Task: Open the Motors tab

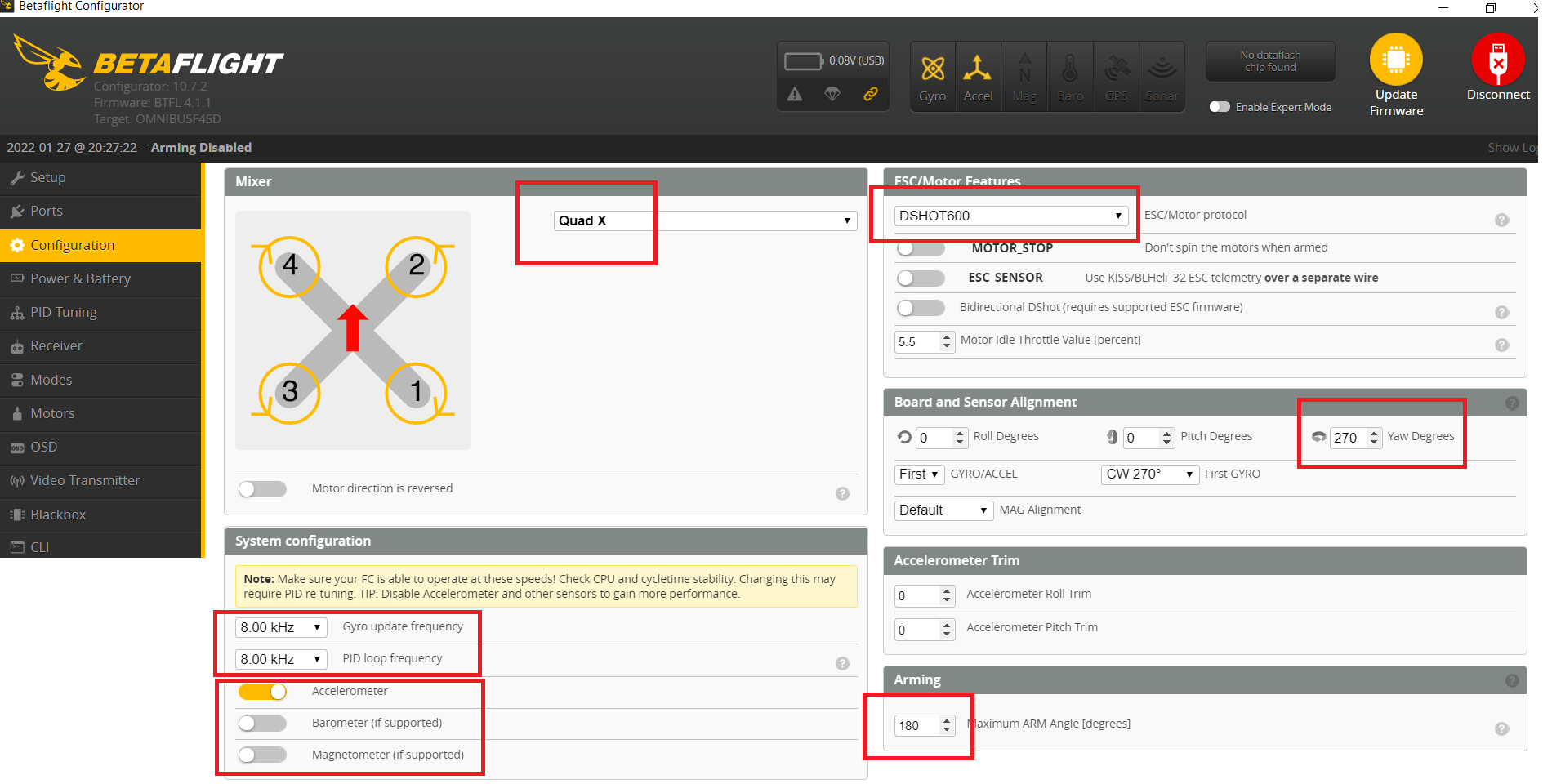Action: pos(100,414)
